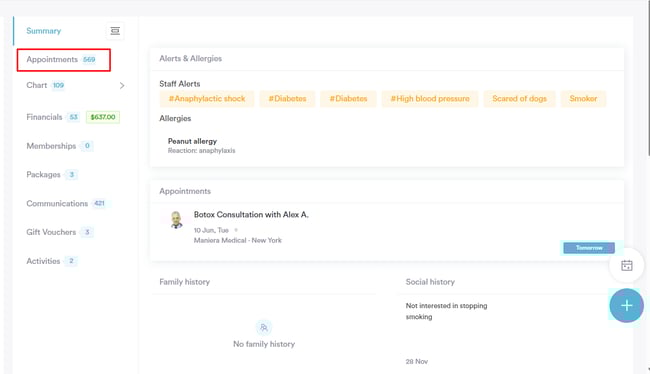Click the practitioner avatar thumbnail
Screen dimensions: 650x374
pyautogui.click(x=176, y=219)
